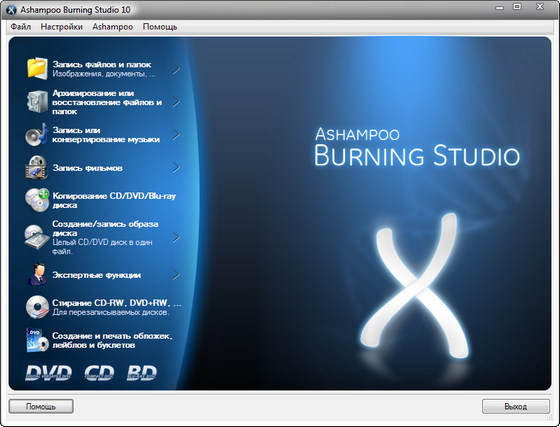Viewport: 560px width, 427px height.
Task: Click the erase rewritable disc icon
Action: pyautogui.click(x=37, y=307)
